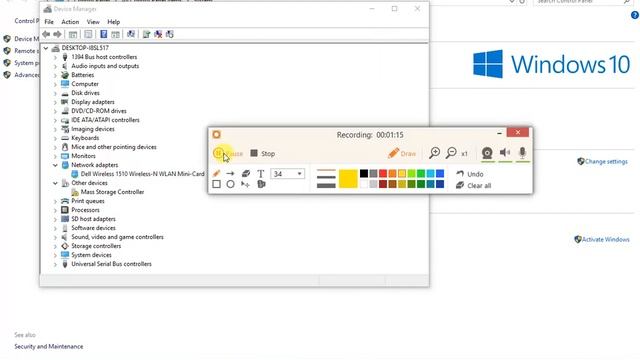Collapse the Network adapters node
Image resolution: width=640 pixels, height=360 pixels.
click(x=55, y=165)
